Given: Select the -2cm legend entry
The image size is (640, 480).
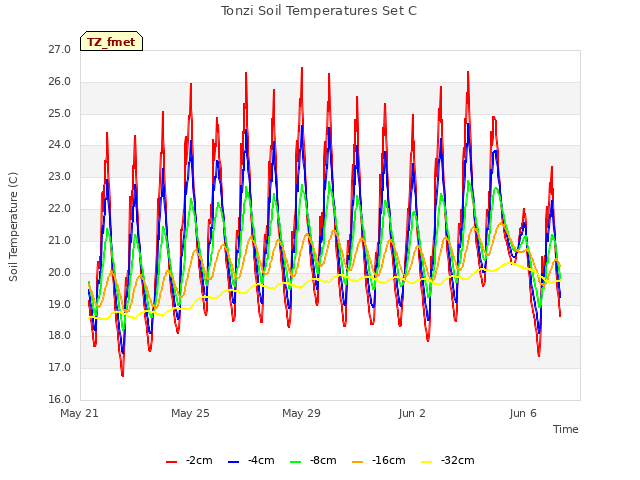Looking at the screenshot, I should click(189, 461).
